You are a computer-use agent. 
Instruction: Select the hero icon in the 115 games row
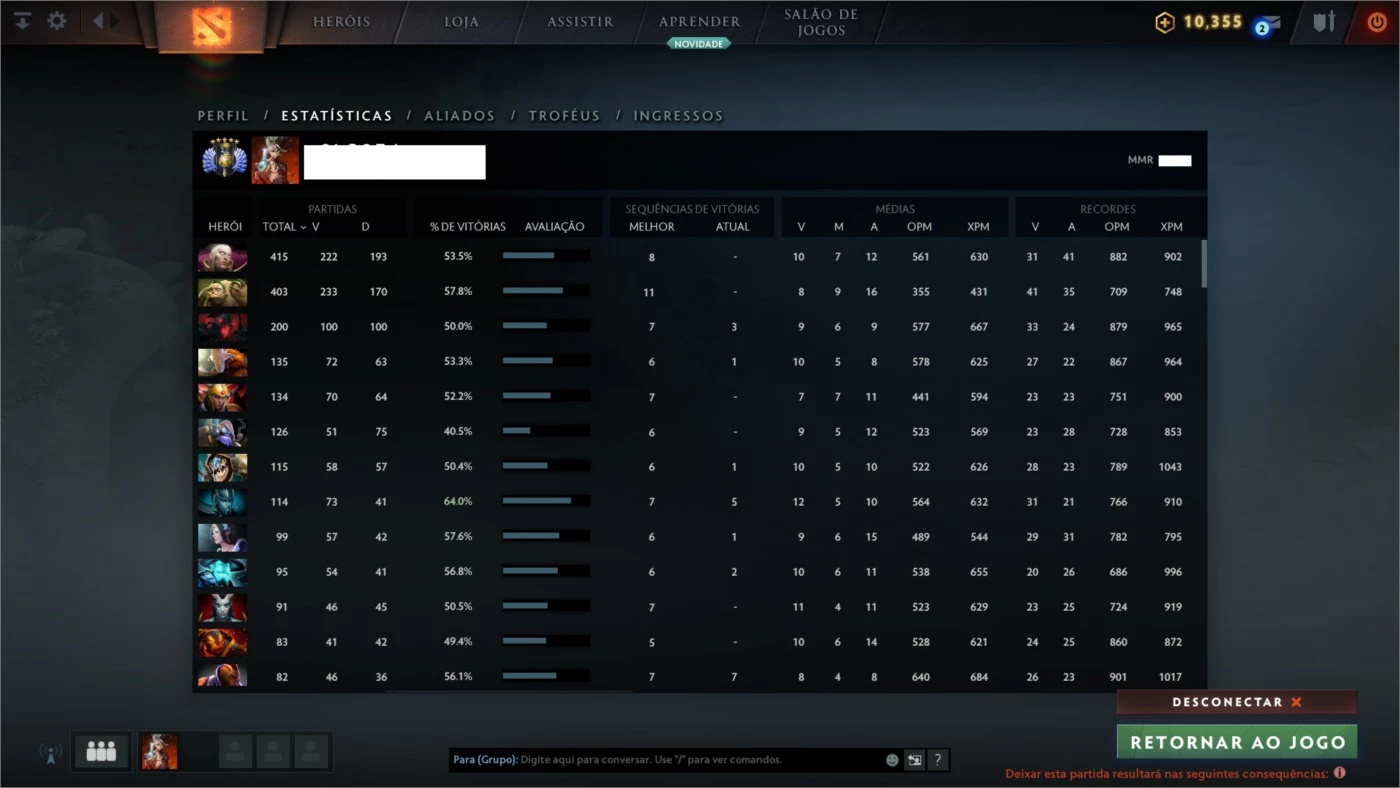[x=222, y=467]
